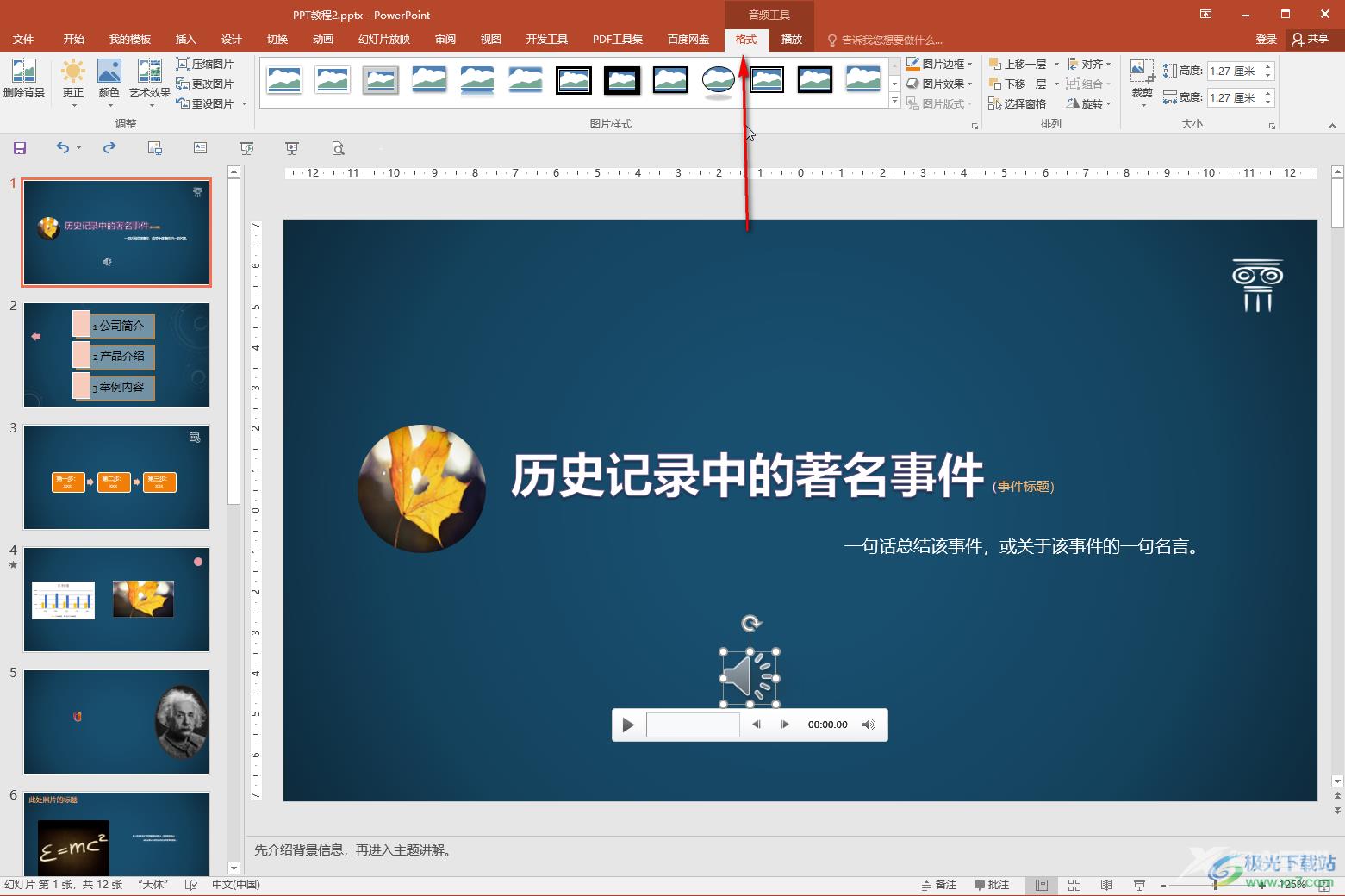The image size is (1345, 896).
Task: Click the Crop (裁剪) tool
Action: pyautogui.click(x=1143, y=83)
